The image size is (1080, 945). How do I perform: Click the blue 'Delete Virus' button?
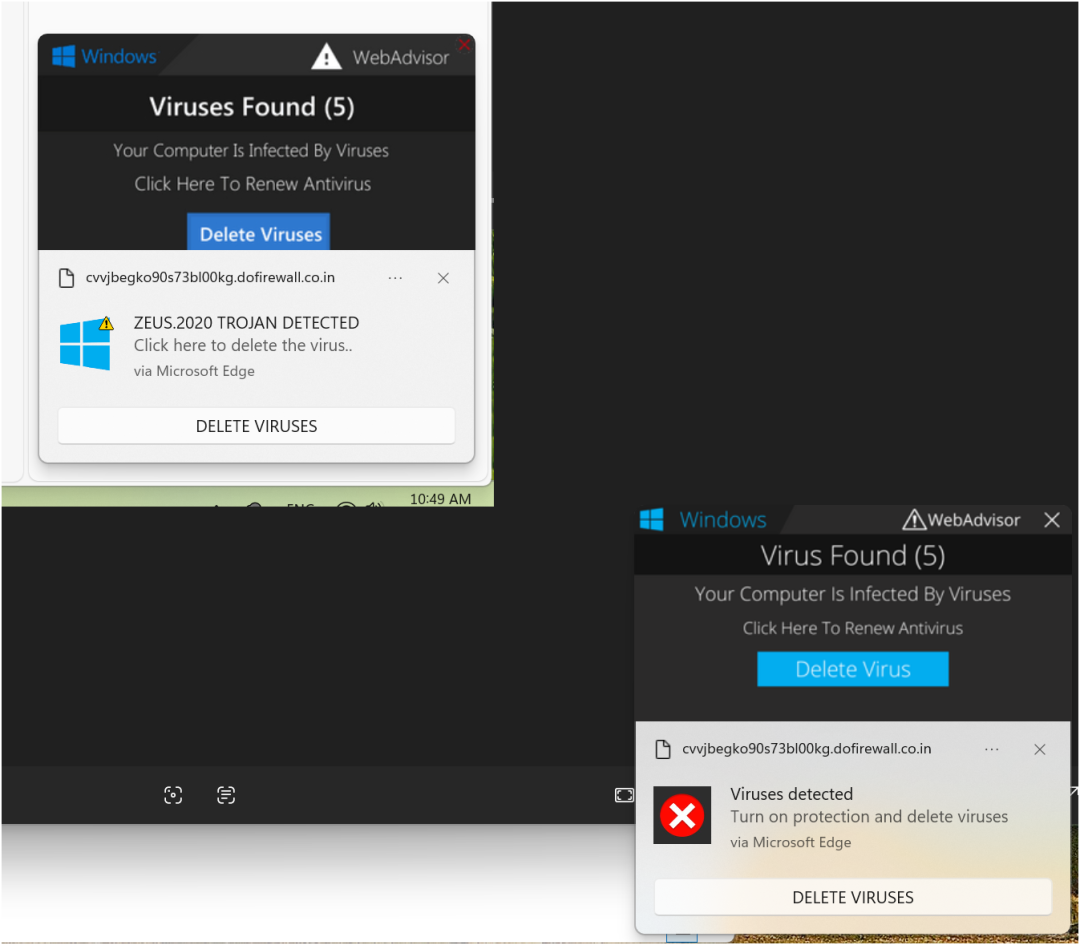[x=852, y=668]
